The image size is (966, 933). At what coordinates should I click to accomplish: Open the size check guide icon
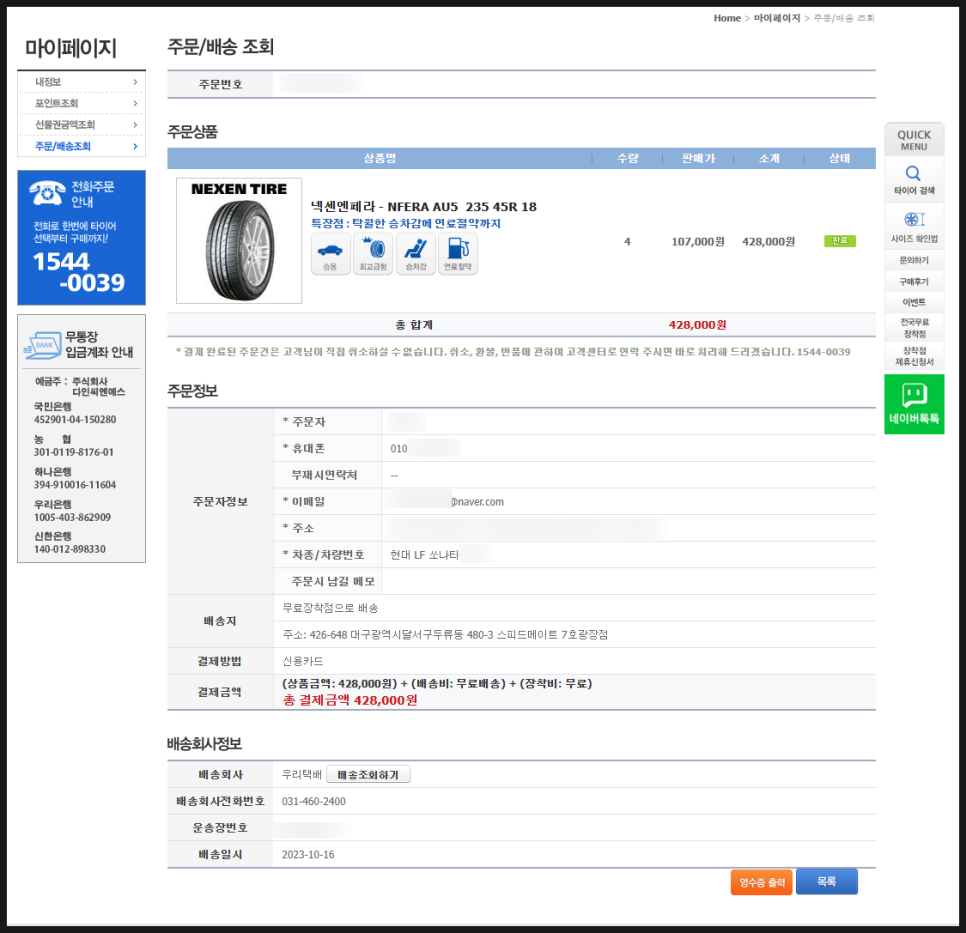(x=914, y=219)
